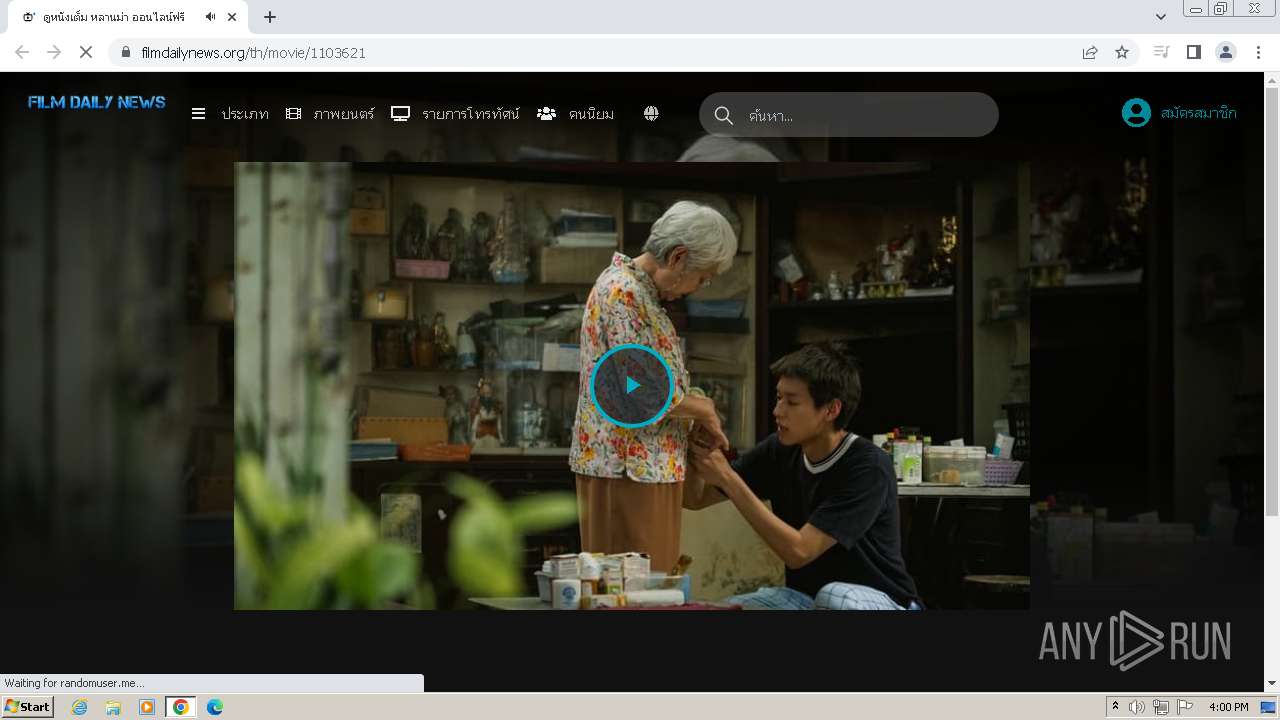Mute the tab audio speaker icon
The image size is (1280, 720).
pos(211,17)
